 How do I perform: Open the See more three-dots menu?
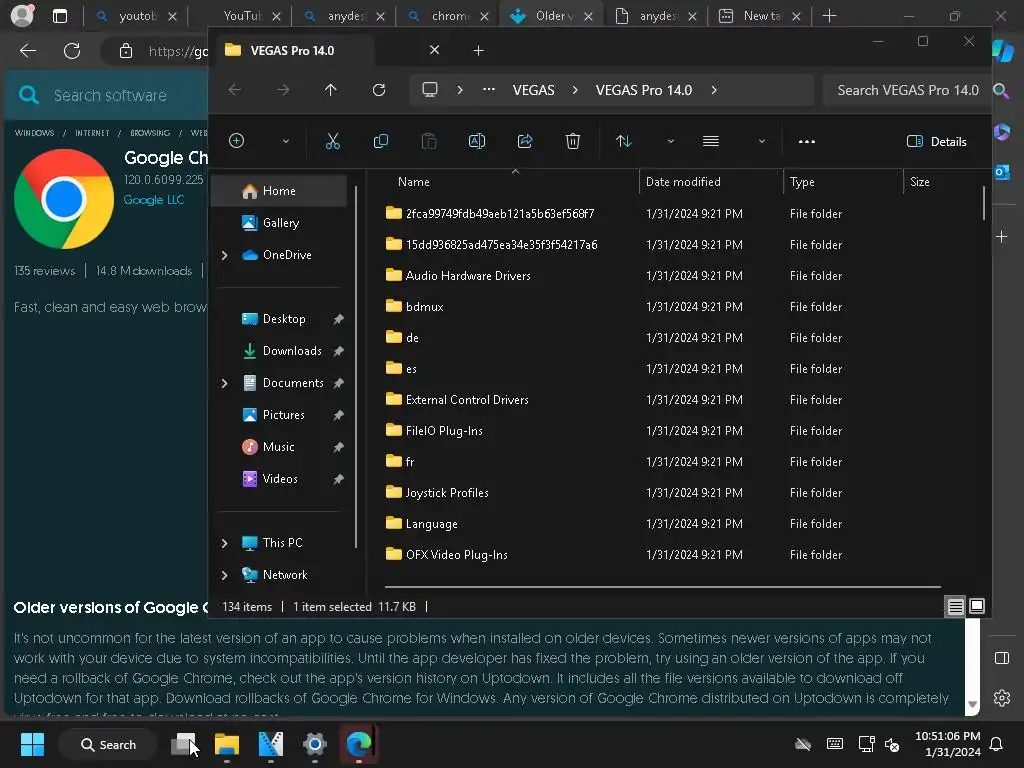tap(807, 141)
